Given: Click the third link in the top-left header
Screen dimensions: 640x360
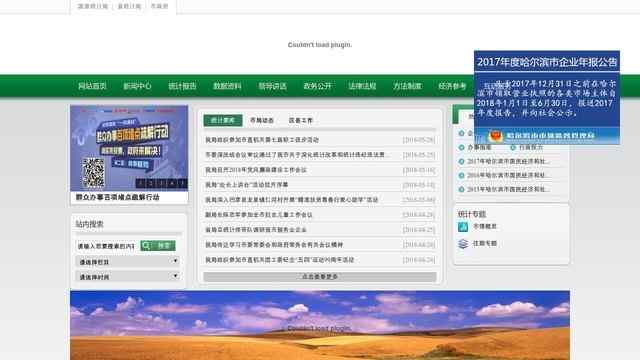Looking at the screenshot, I should click(159, 6).
